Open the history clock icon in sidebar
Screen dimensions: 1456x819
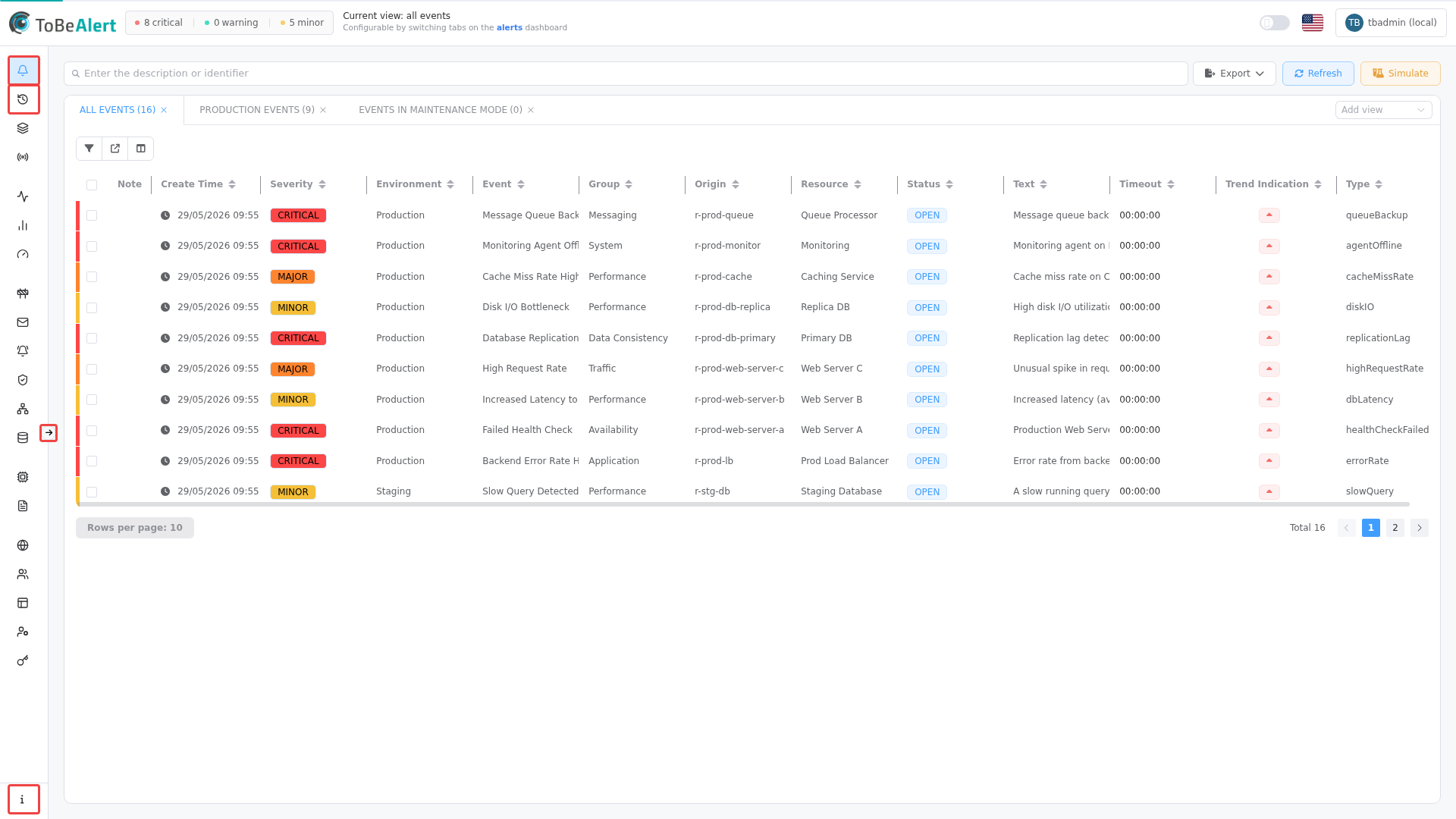coord(23,99)
